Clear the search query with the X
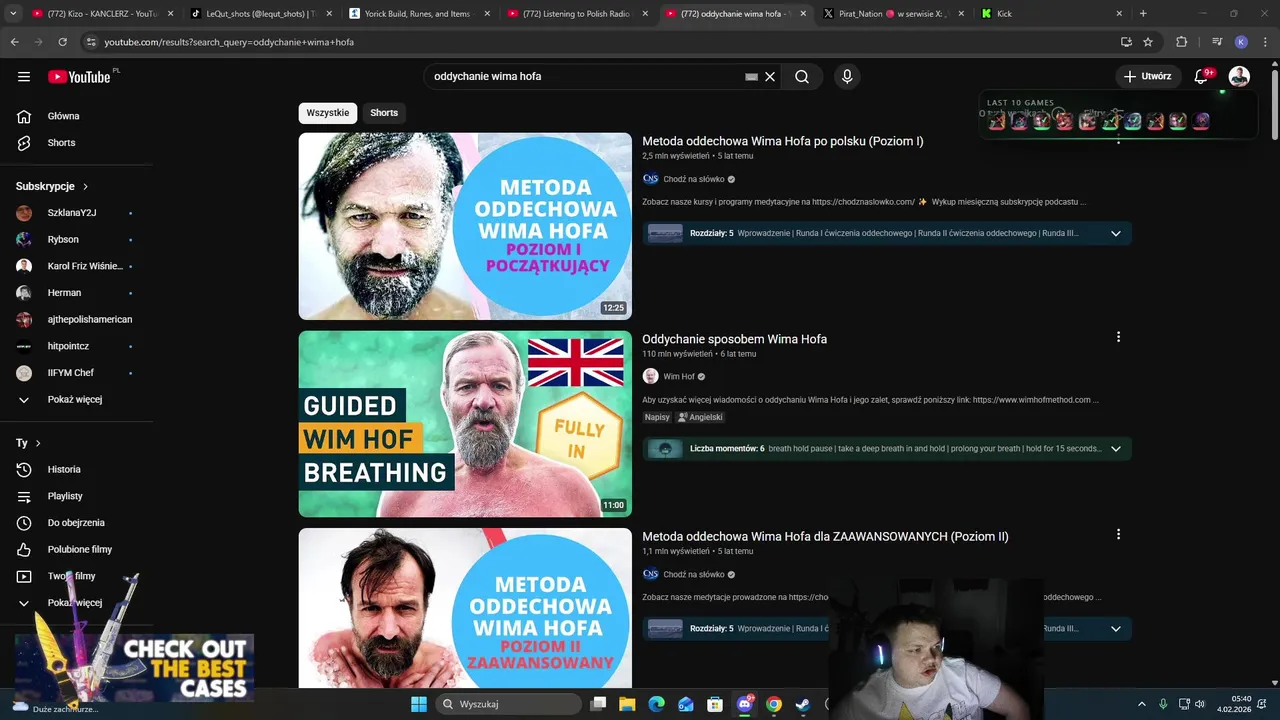This screenshot has width=1280, height=720. (770, 76)
